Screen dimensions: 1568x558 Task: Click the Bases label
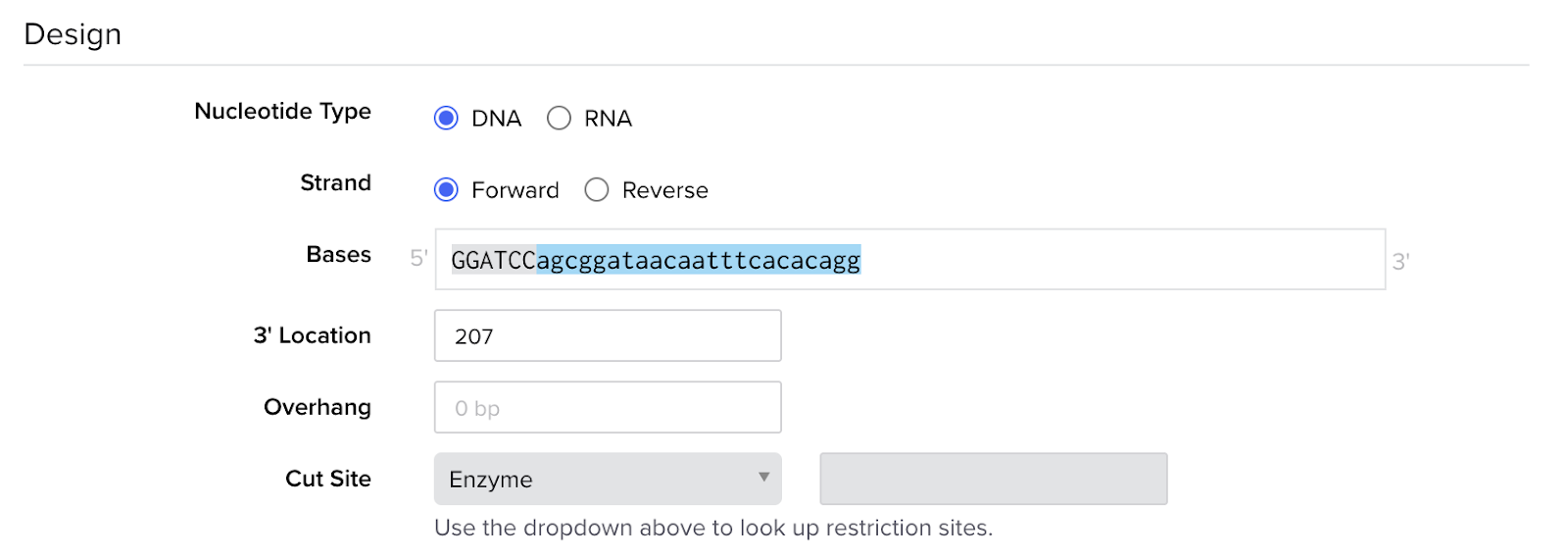point(338,255)
